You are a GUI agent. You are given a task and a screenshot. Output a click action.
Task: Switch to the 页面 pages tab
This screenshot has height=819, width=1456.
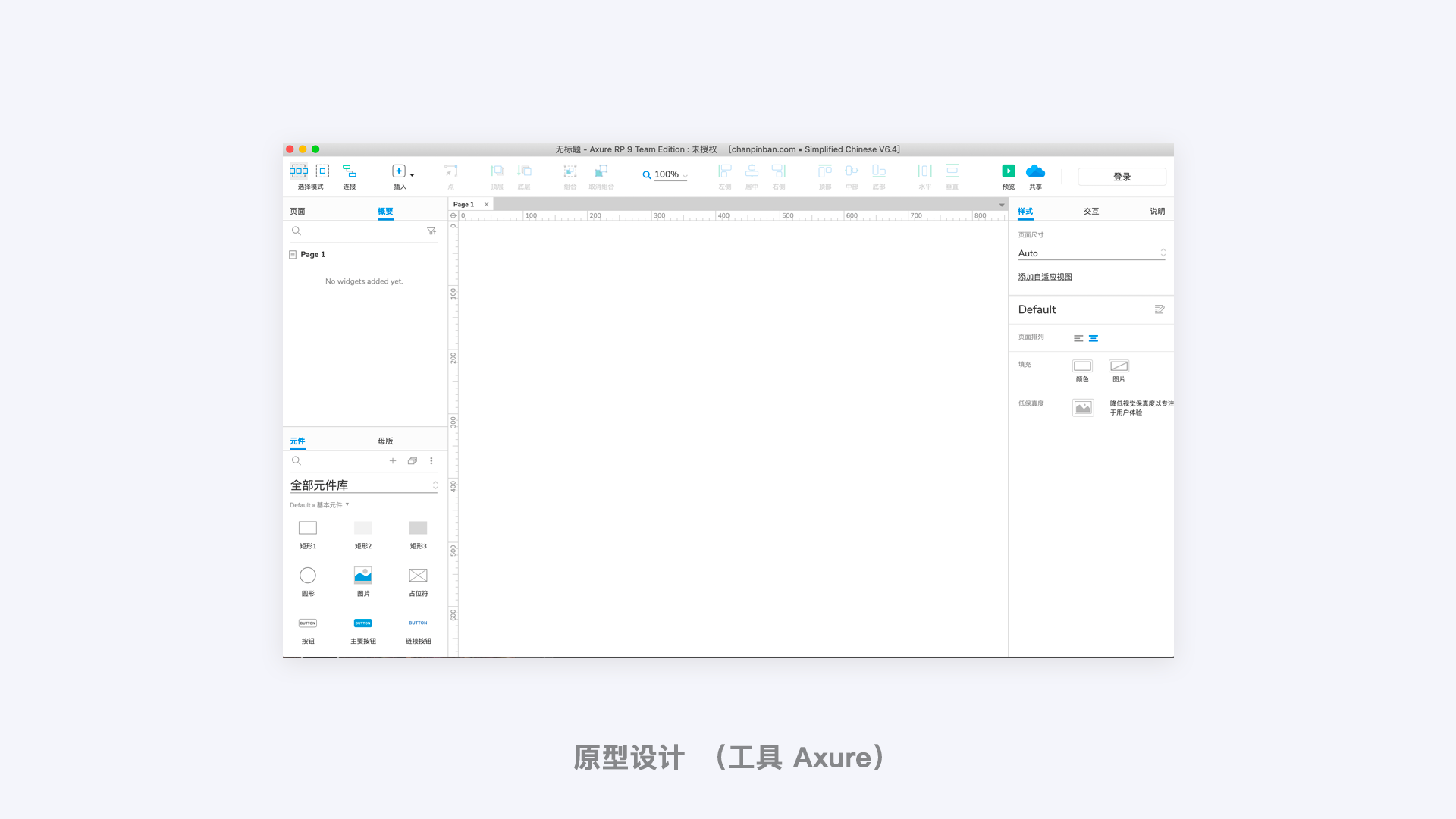(x=297, y=212)
